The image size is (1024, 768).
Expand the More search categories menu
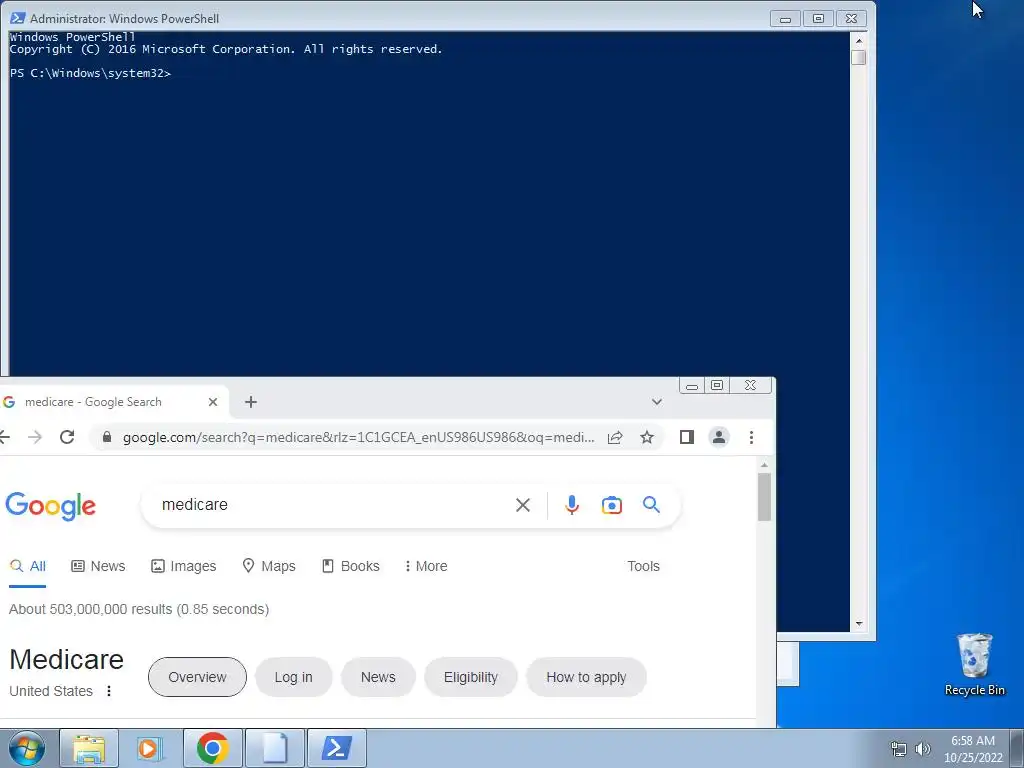426,566
